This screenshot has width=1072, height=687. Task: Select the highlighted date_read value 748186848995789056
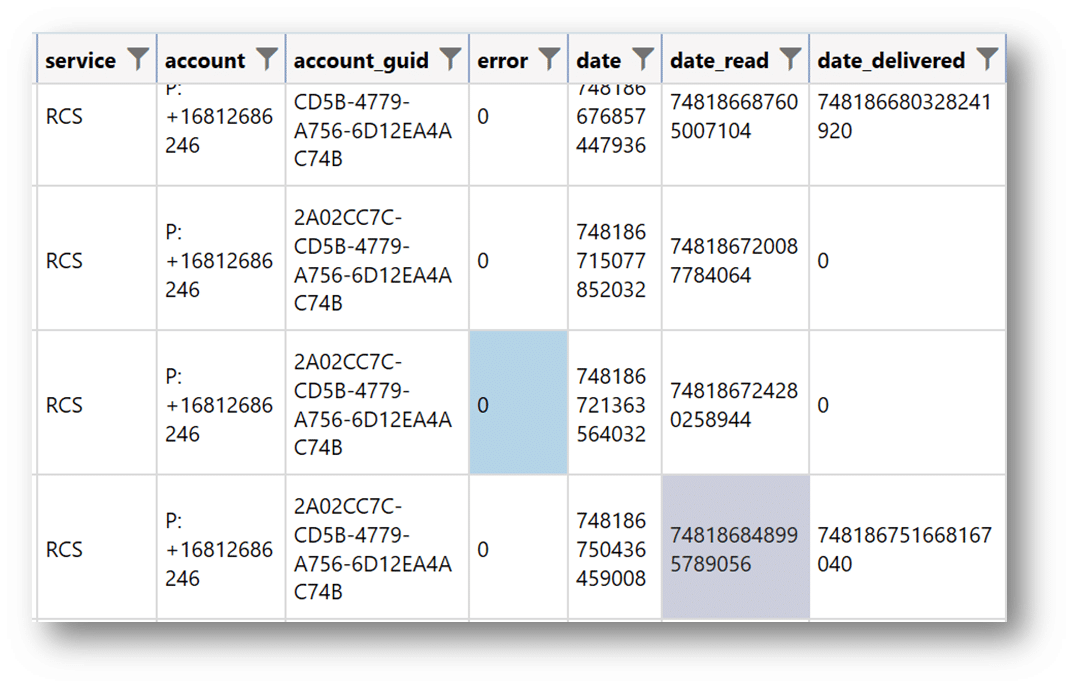point(735,549)
